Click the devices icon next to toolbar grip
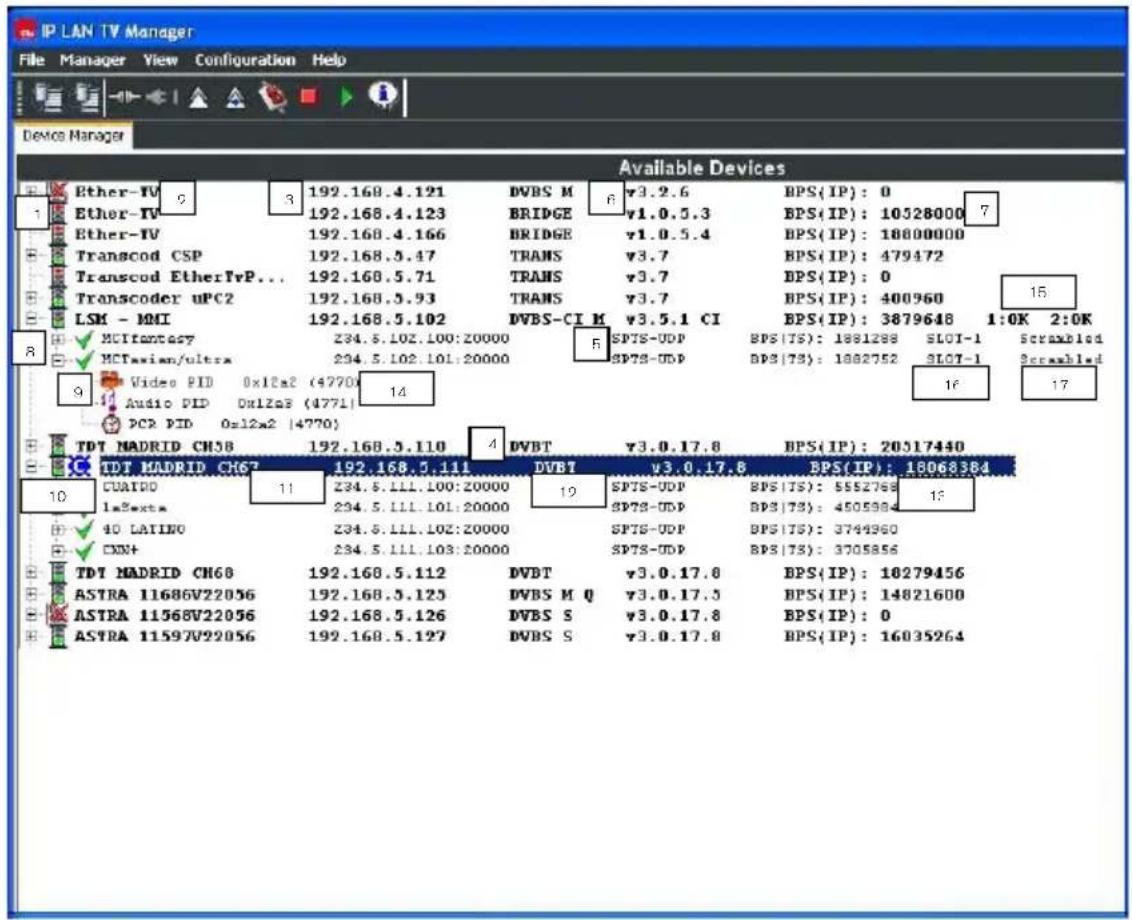 (x=48, y=97)
